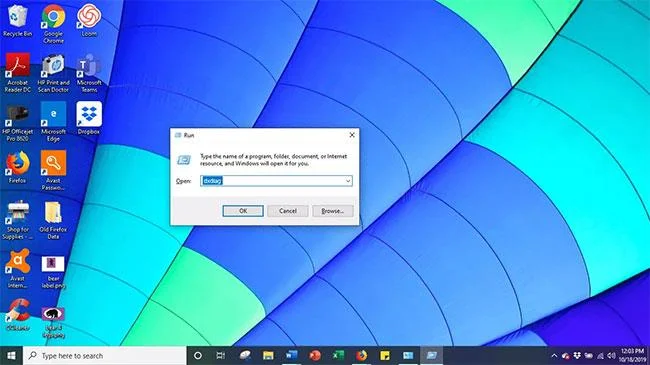Open Cortana from the taskbar
The width and height of the screenshot is (650, 365).
[x=198, y=355]
